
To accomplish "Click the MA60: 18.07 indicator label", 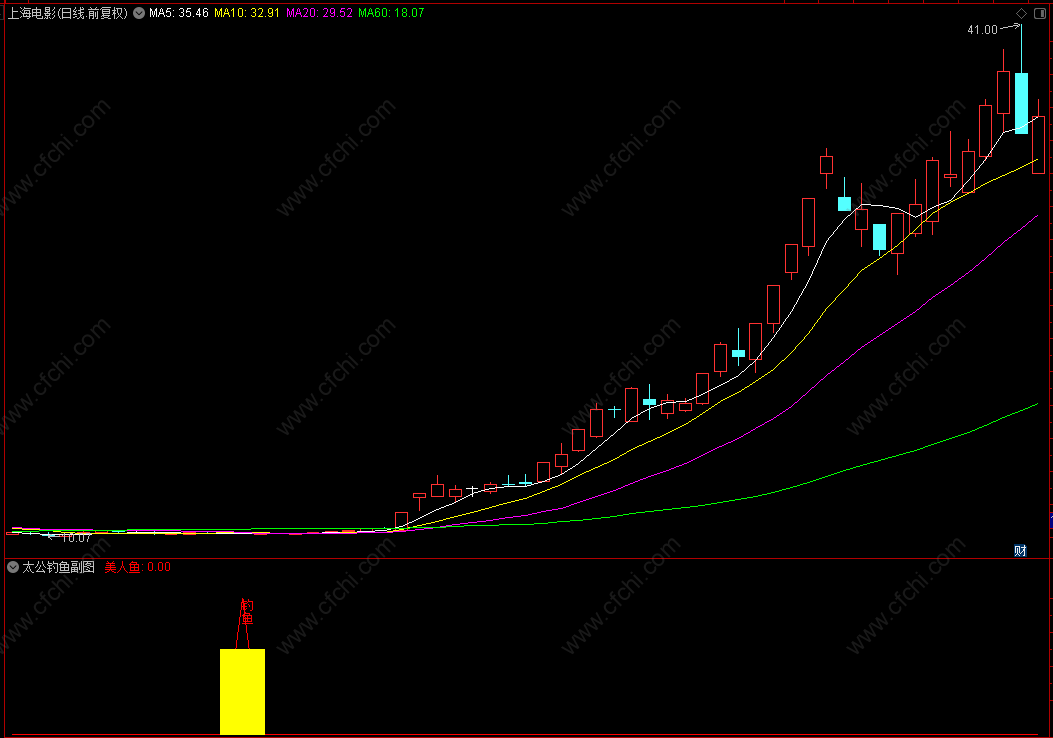I will (391, 13).
